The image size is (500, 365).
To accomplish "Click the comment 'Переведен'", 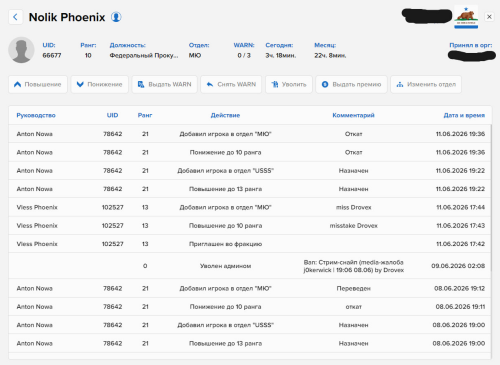I will 354,288.
